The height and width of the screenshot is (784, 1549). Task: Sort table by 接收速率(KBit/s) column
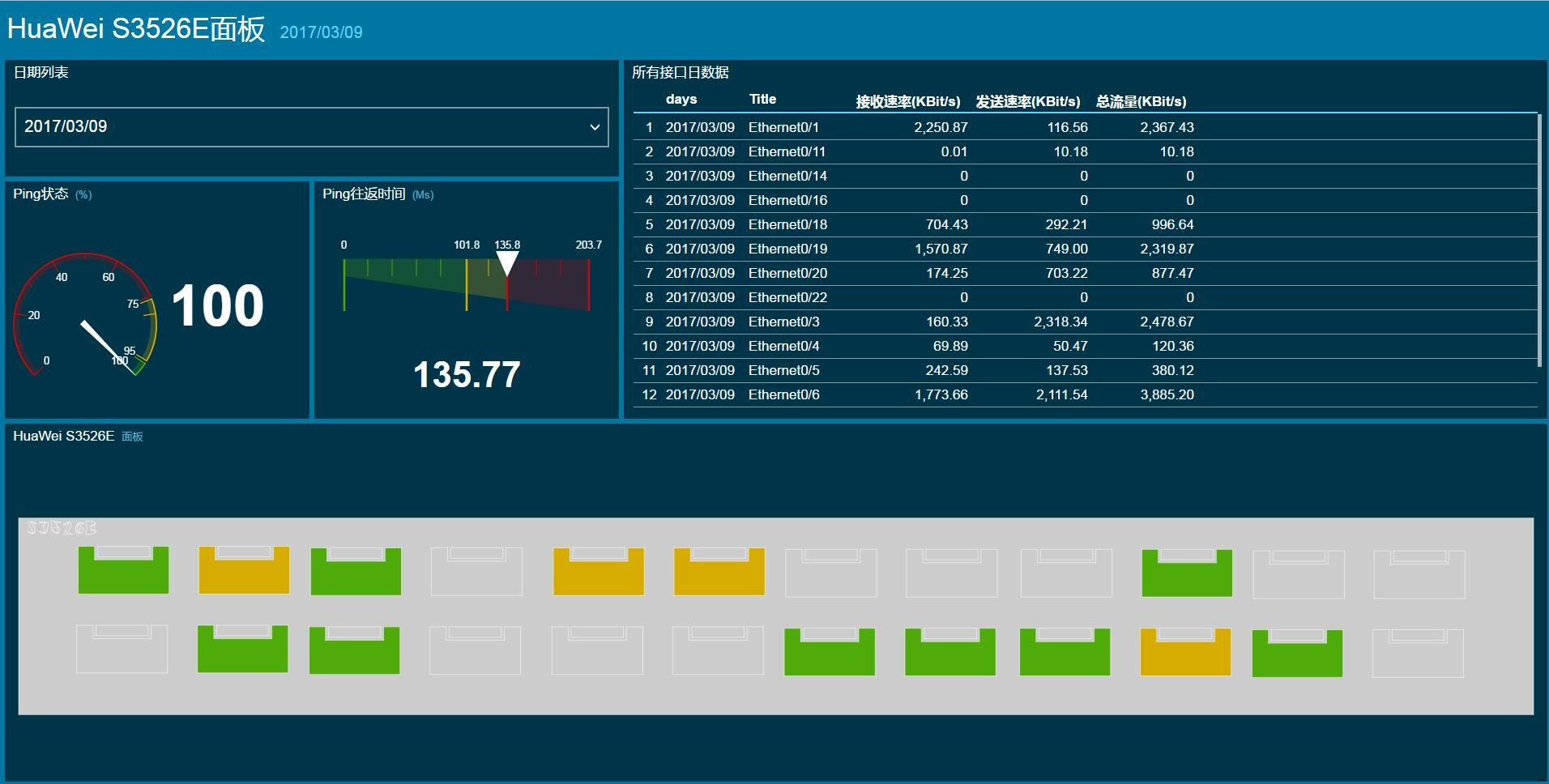pyautogui.click(x=909, y=101)
